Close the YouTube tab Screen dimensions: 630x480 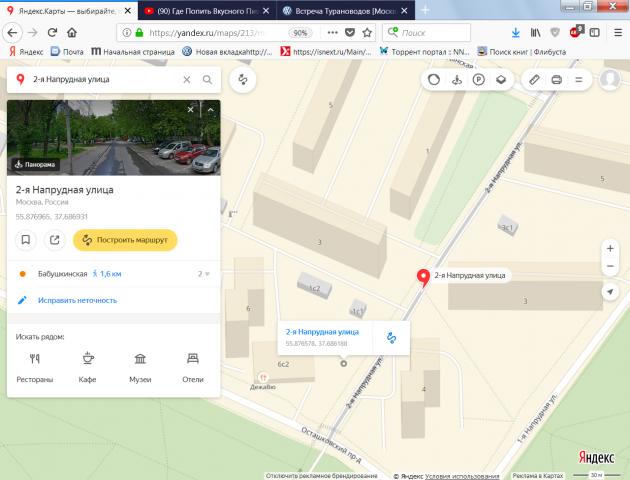click(266, 11)
